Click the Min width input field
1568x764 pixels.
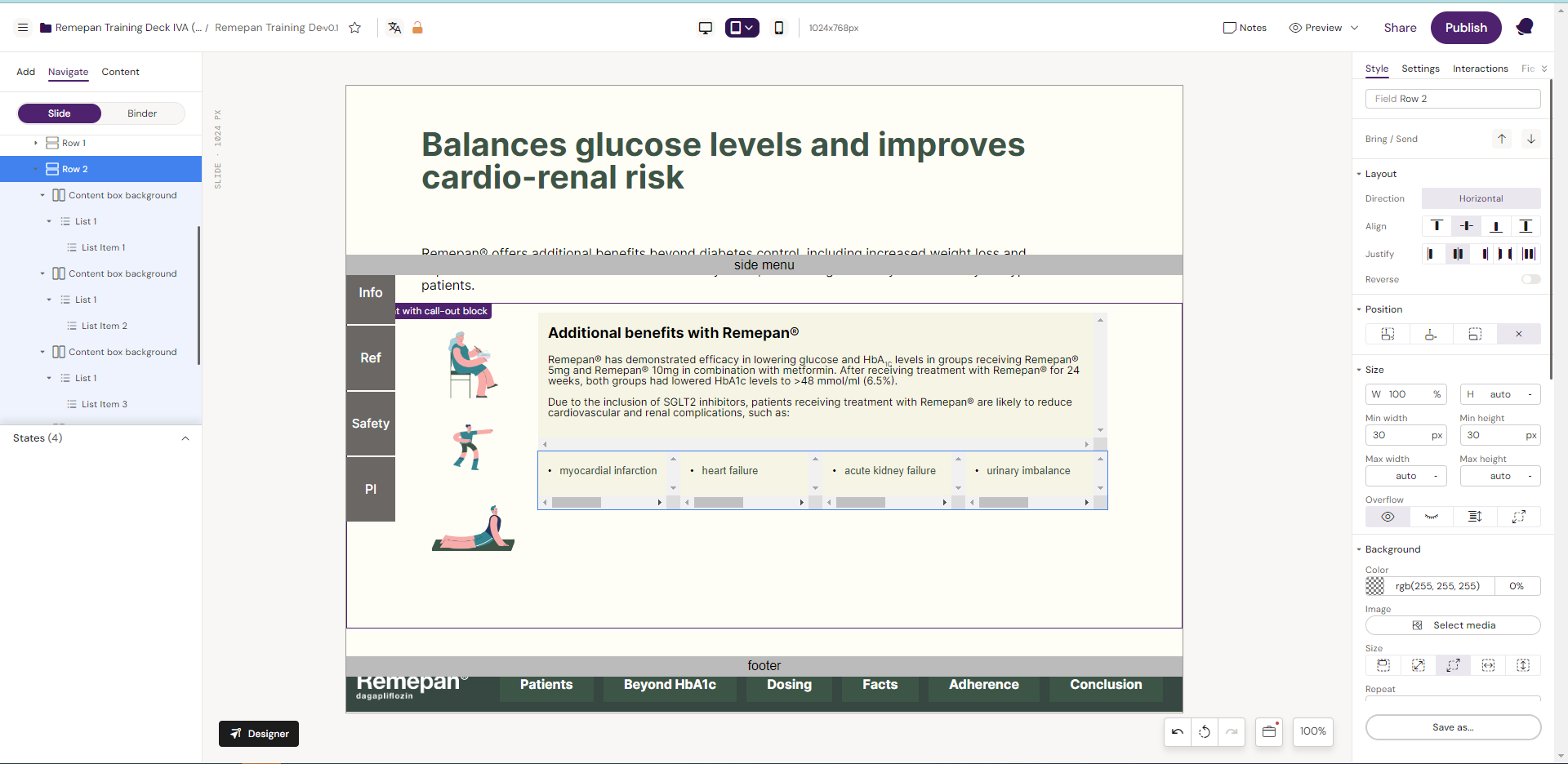[1398, 435]
